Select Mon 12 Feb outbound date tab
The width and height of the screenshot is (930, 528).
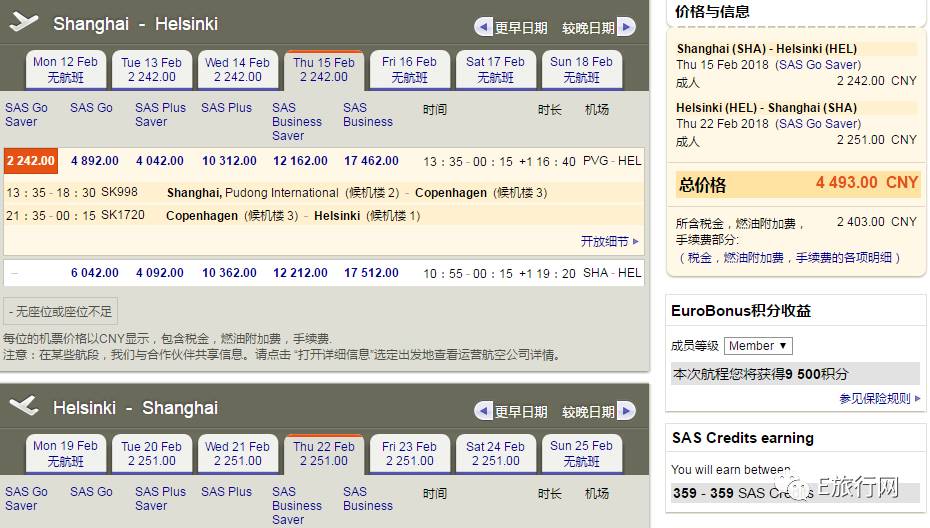point(66,69)
